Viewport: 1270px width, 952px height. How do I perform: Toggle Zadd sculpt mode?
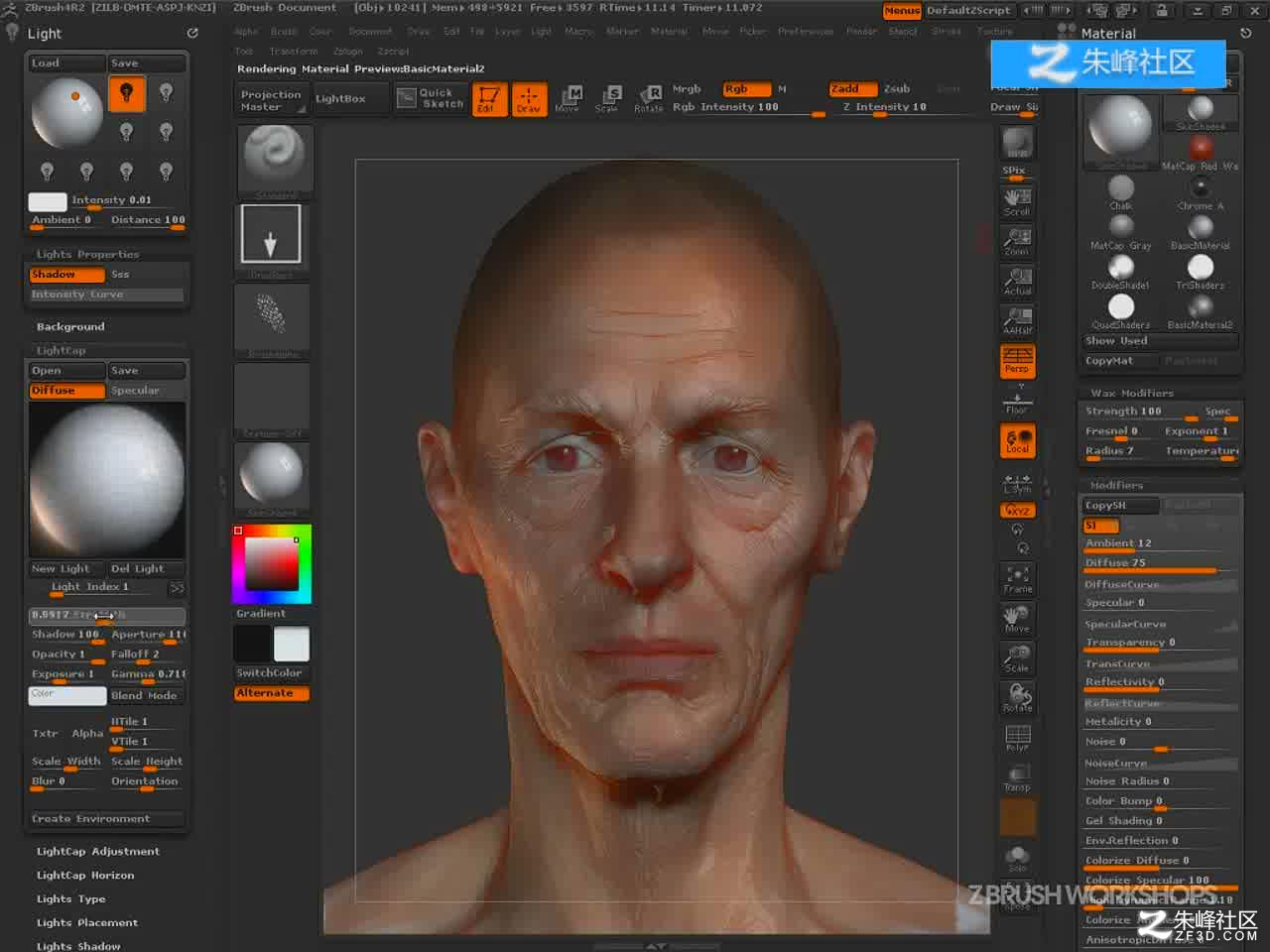pos(853,89)
